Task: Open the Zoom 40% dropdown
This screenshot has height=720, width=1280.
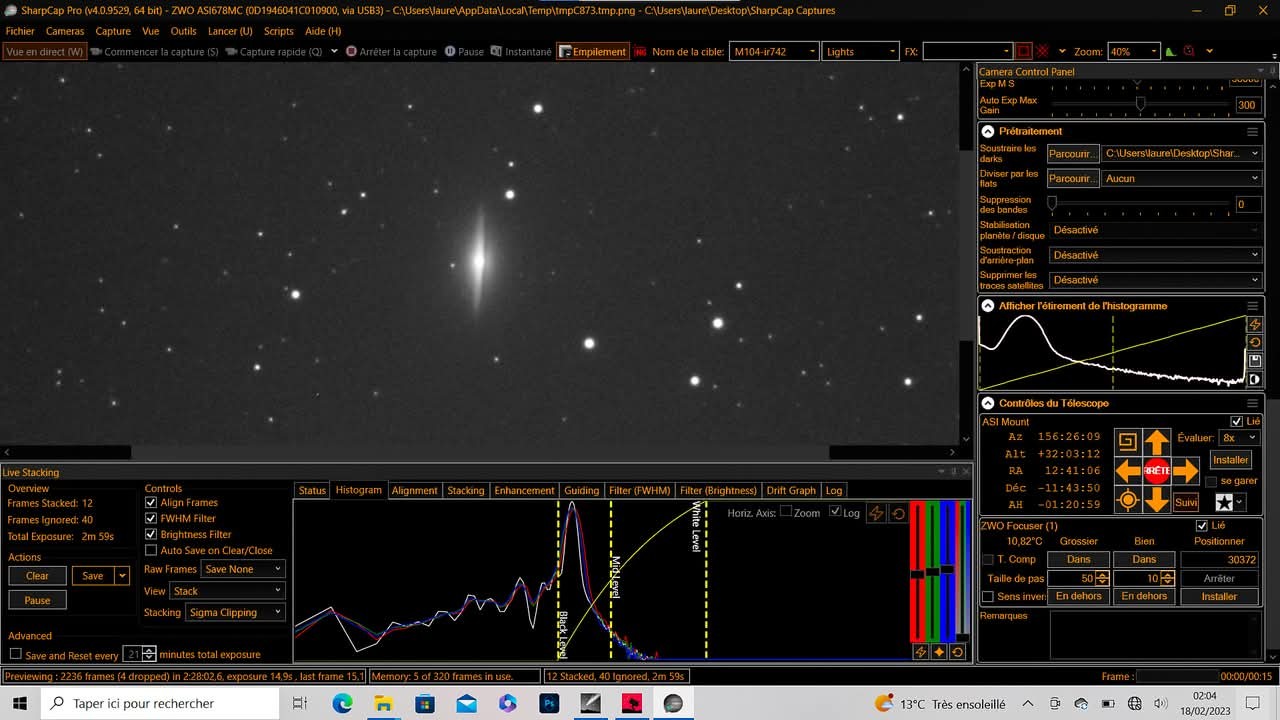Action: tap(1133, 51)
